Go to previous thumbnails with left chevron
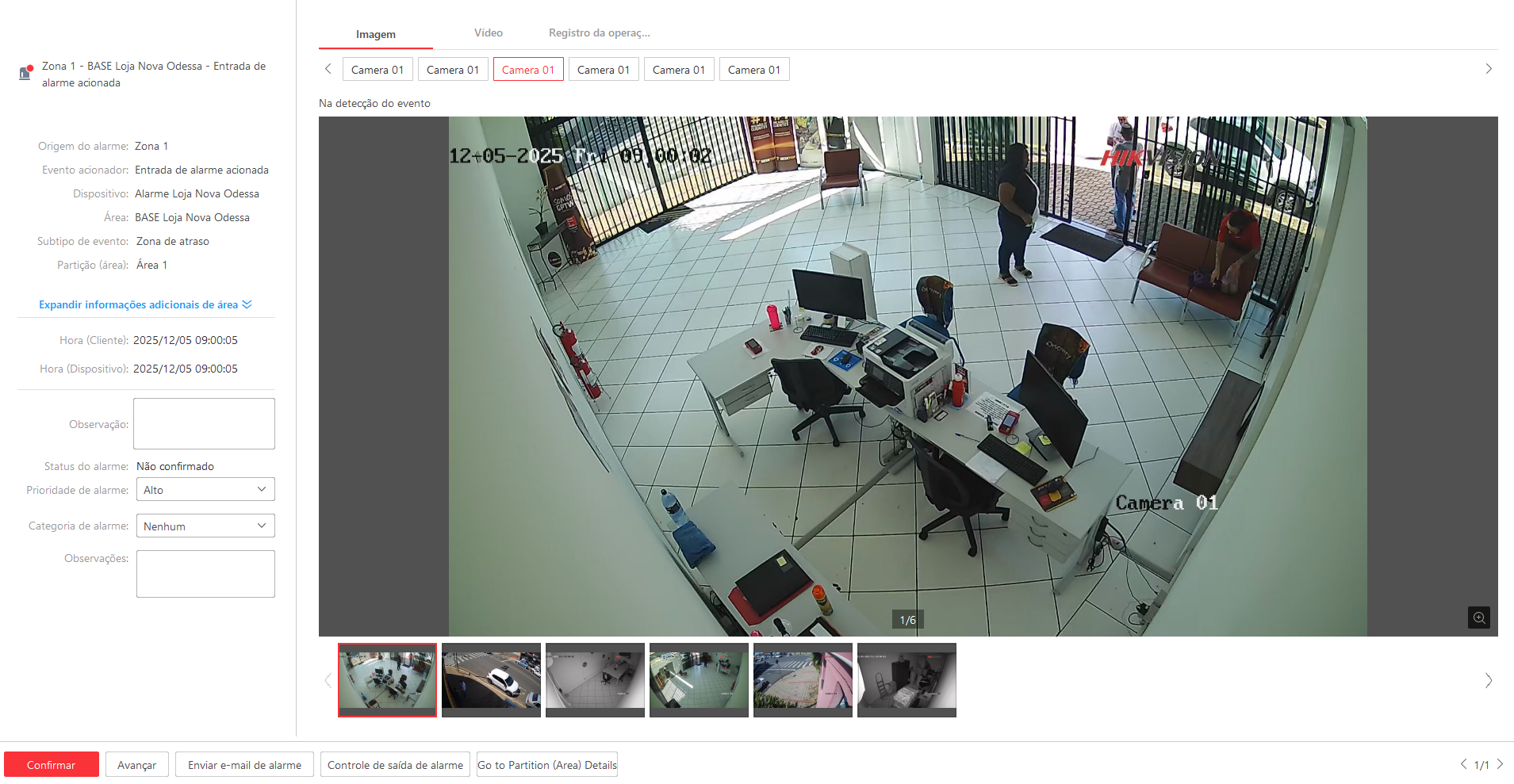 click(328, 680)
